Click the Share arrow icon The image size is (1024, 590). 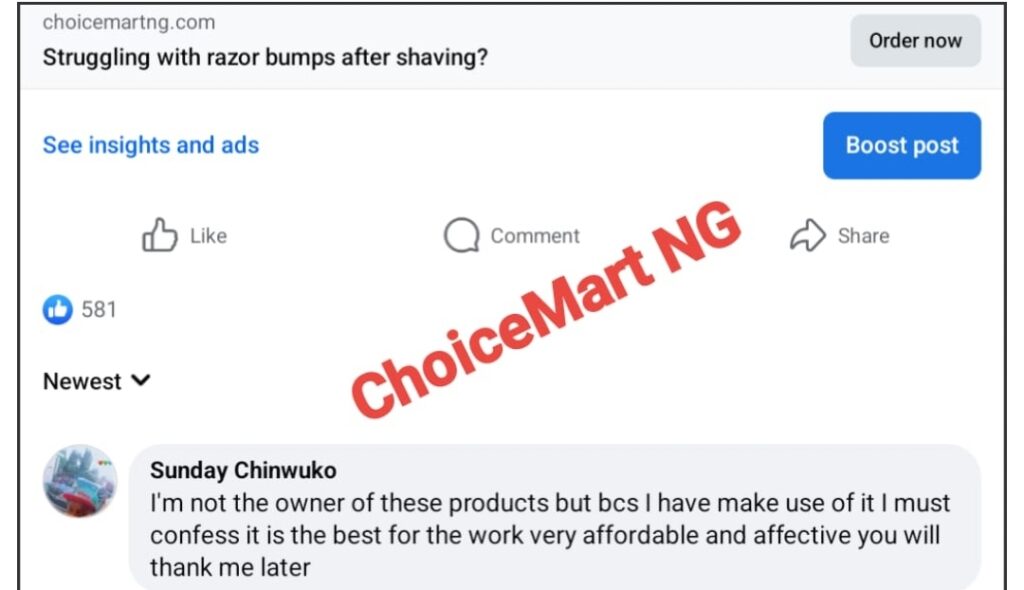(x=808, y=235)
